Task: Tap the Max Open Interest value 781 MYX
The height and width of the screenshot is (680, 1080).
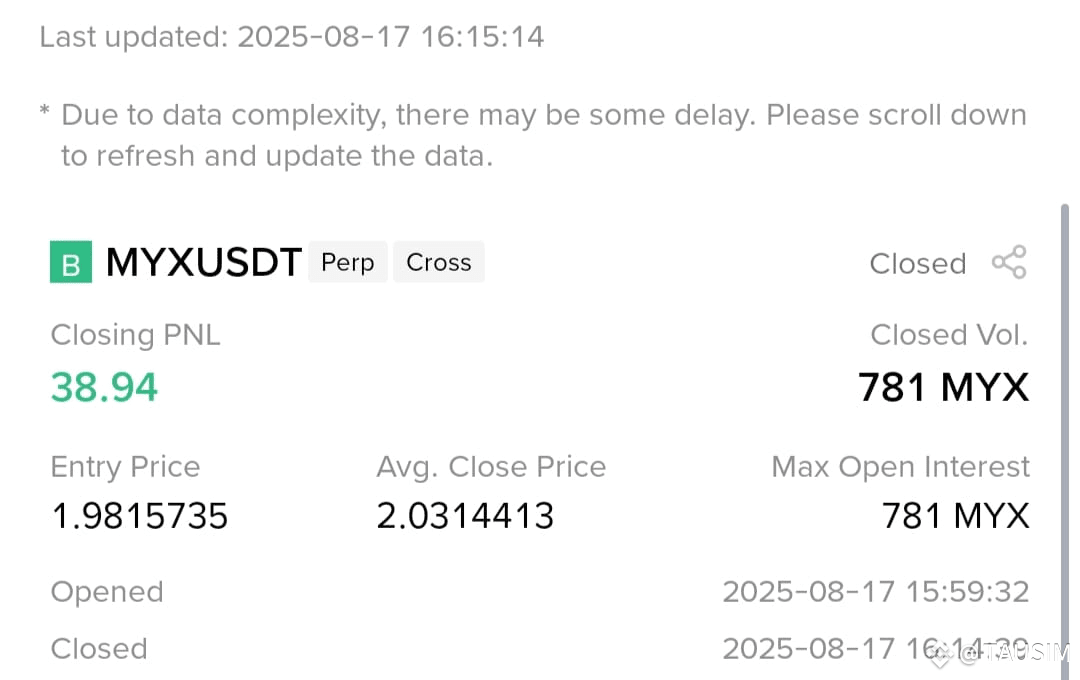Action: pyautogui.click(x=956, y=516)
